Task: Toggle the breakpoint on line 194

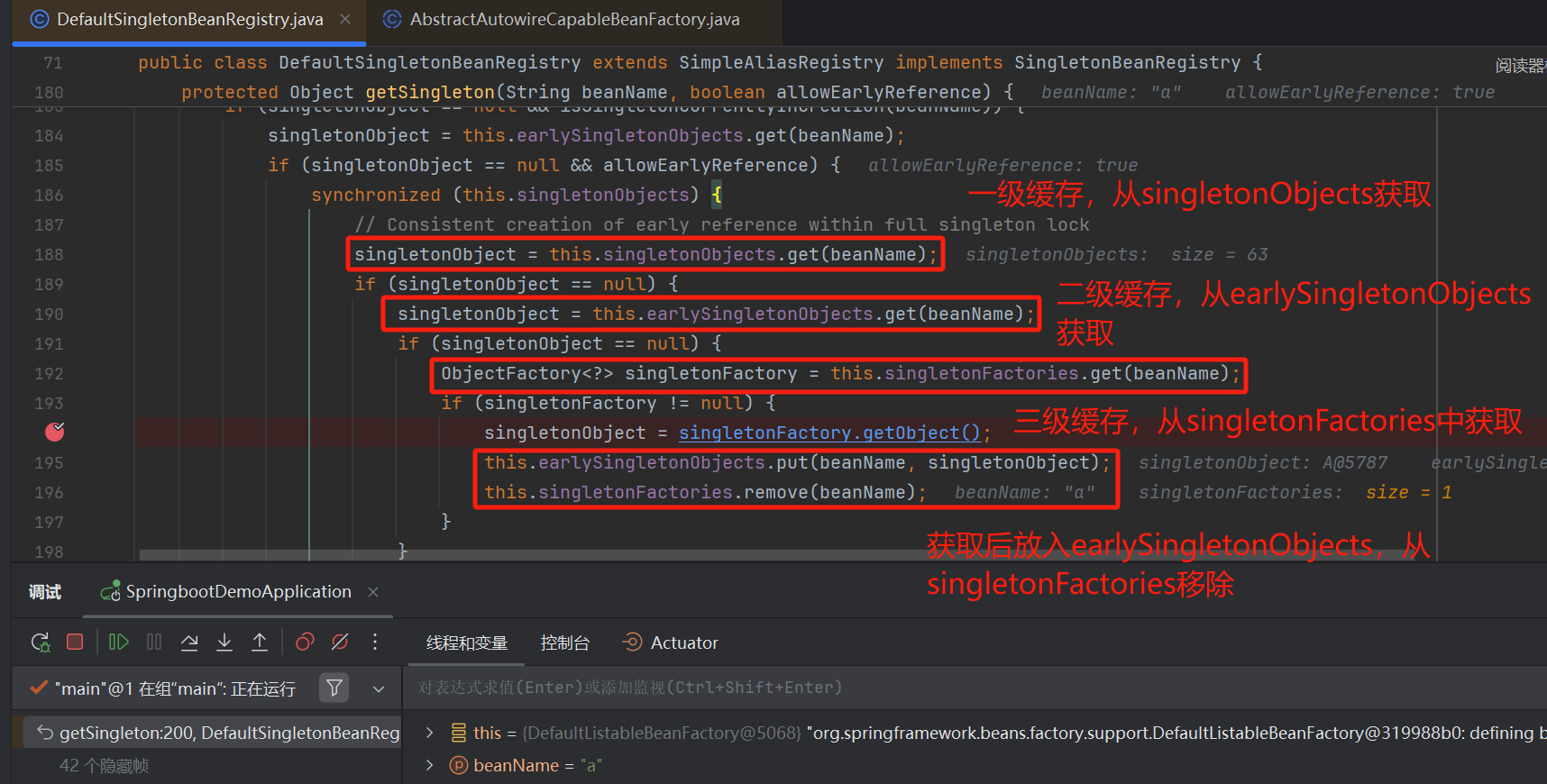Action: [x=54, y=433]
